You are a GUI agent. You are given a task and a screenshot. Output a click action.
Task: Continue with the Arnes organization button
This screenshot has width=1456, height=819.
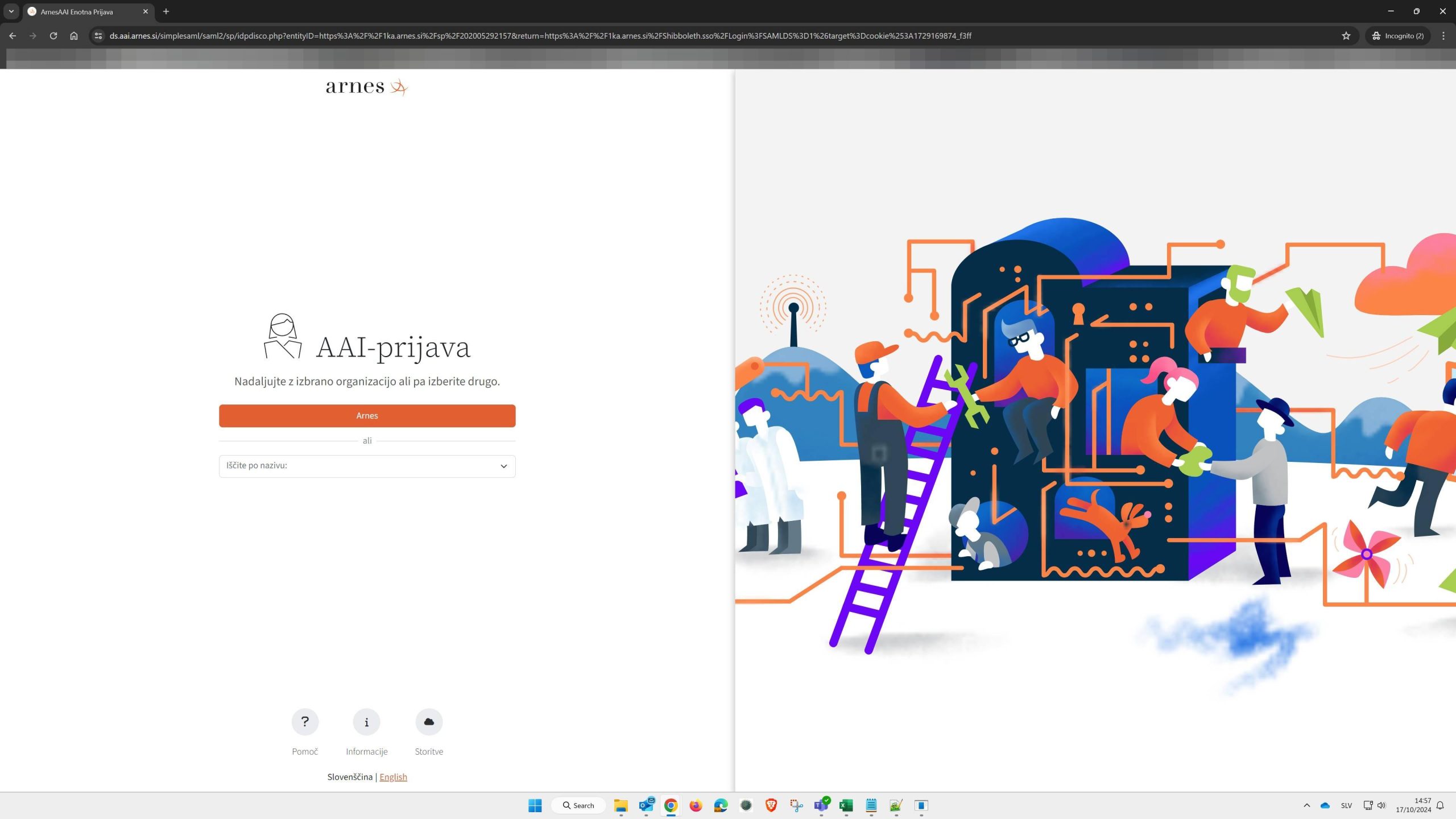[x=367, y=416]
